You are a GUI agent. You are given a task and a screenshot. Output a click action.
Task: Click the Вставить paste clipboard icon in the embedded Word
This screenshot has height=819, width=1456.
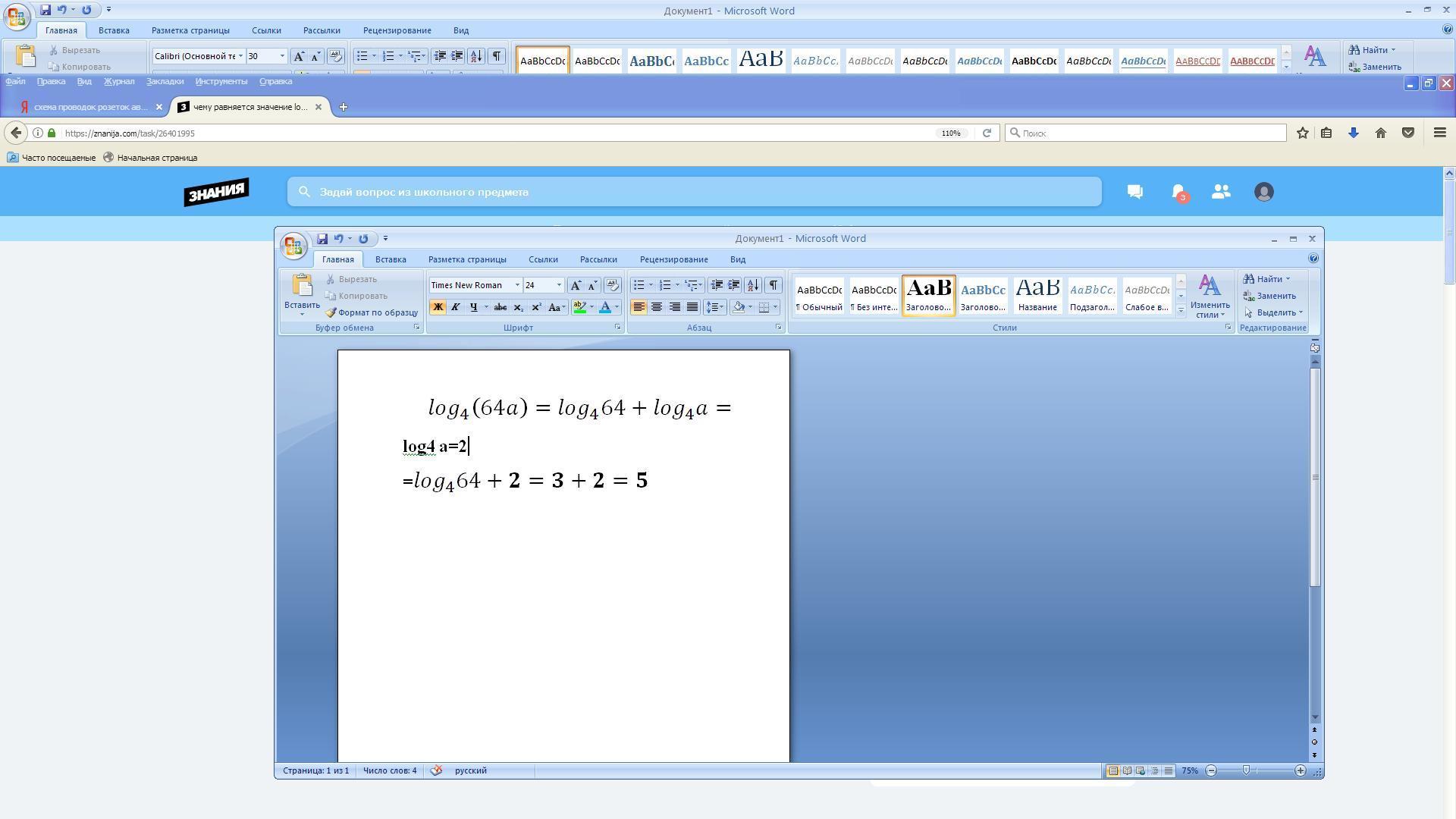pos(302,286)
